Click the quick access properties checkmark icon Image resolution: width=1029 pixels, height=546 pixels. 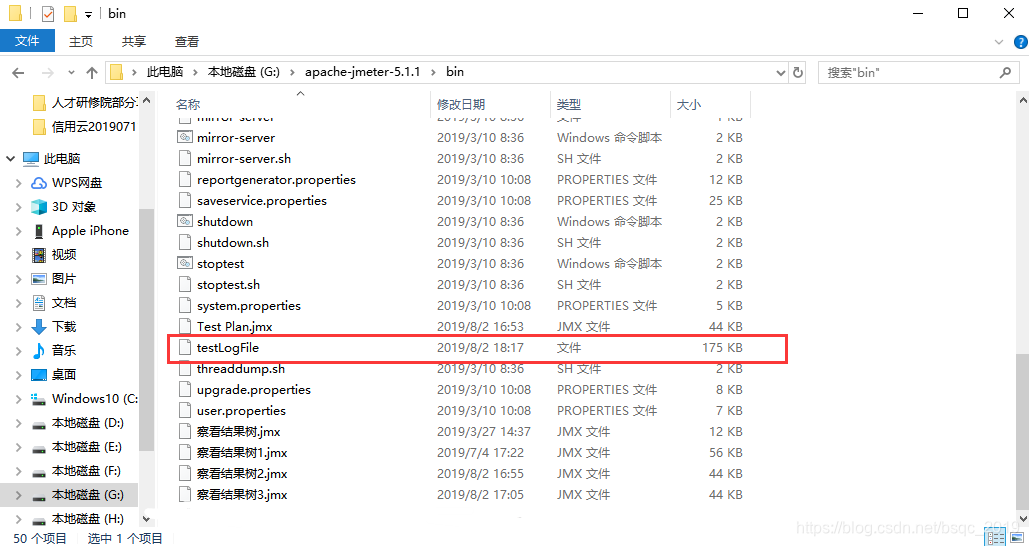48,13
